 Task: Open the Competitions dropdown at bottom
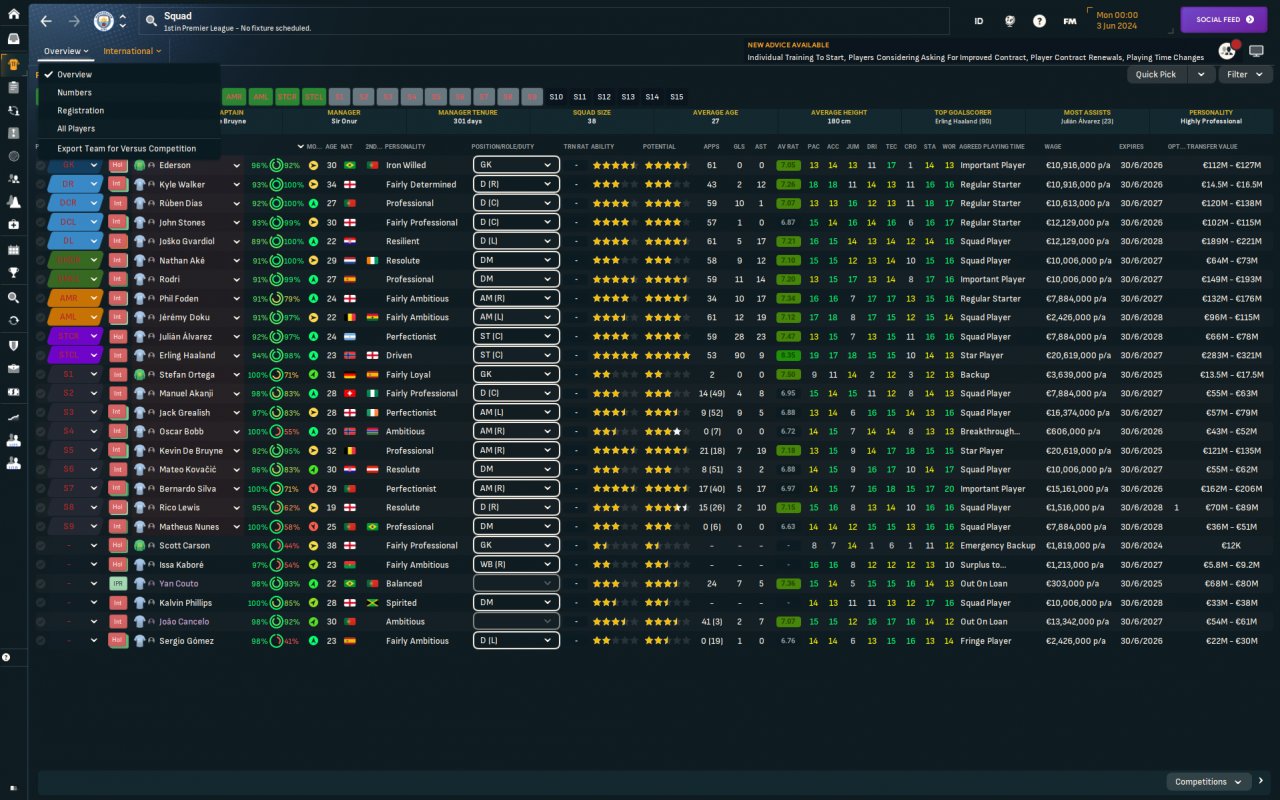click(x=1208, y=782)
